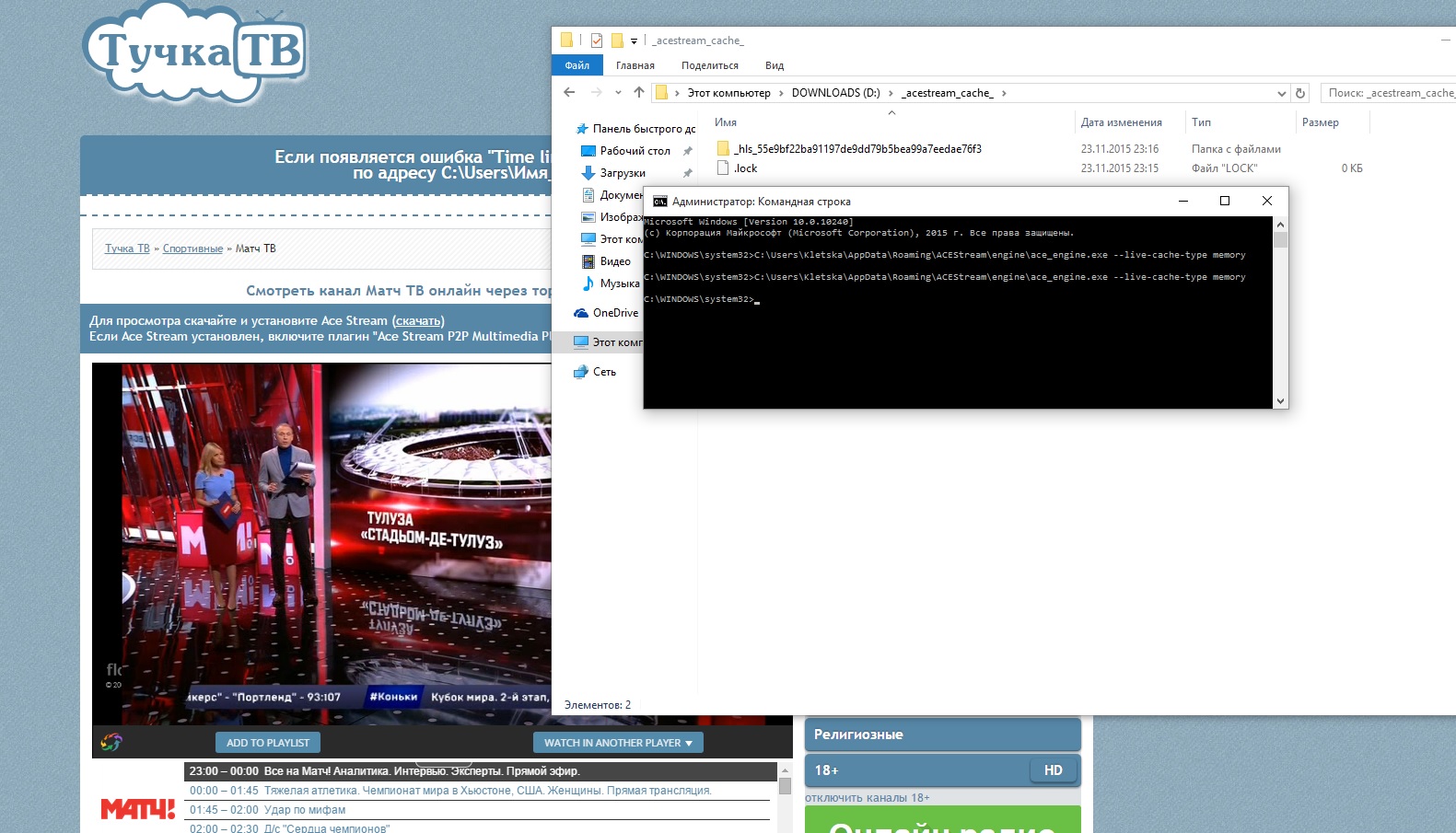The image size is (1456, 833).
Task: Open the Вид ribbon tab
Action: pyautogui.click(x=774, y=65)
